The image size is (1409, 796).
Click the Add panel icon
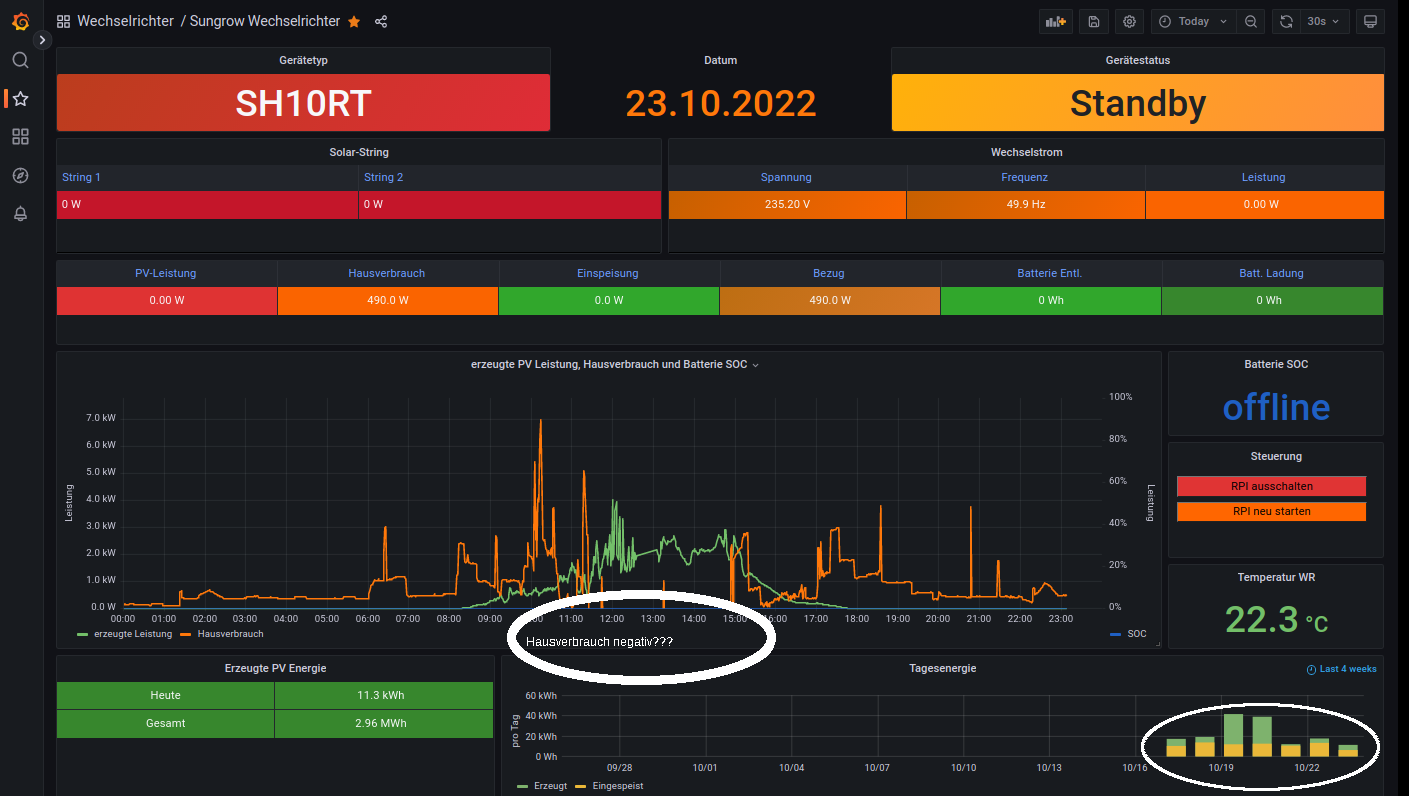tap(1055, 21)
